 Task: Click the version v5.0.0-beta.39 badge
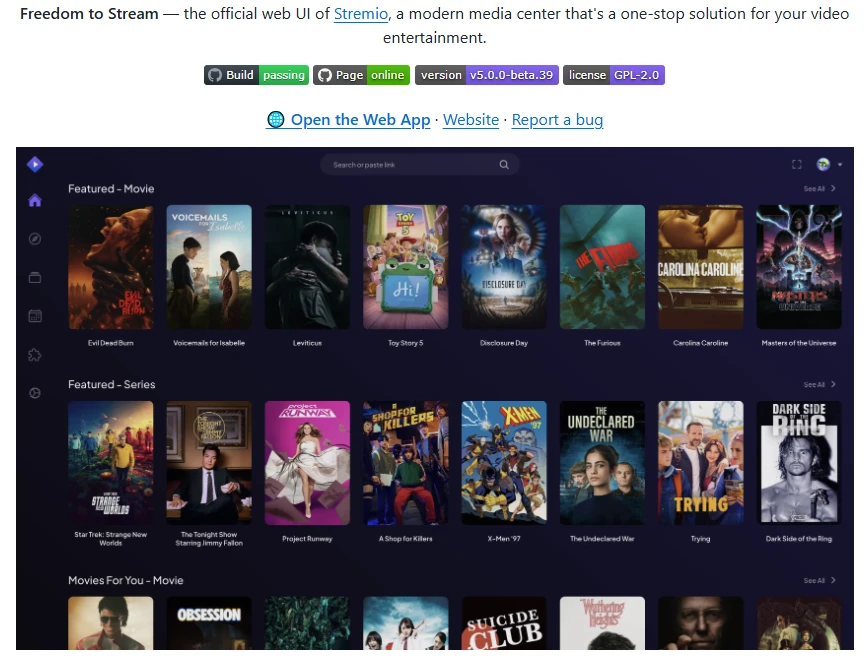click(x=487, y=75)
